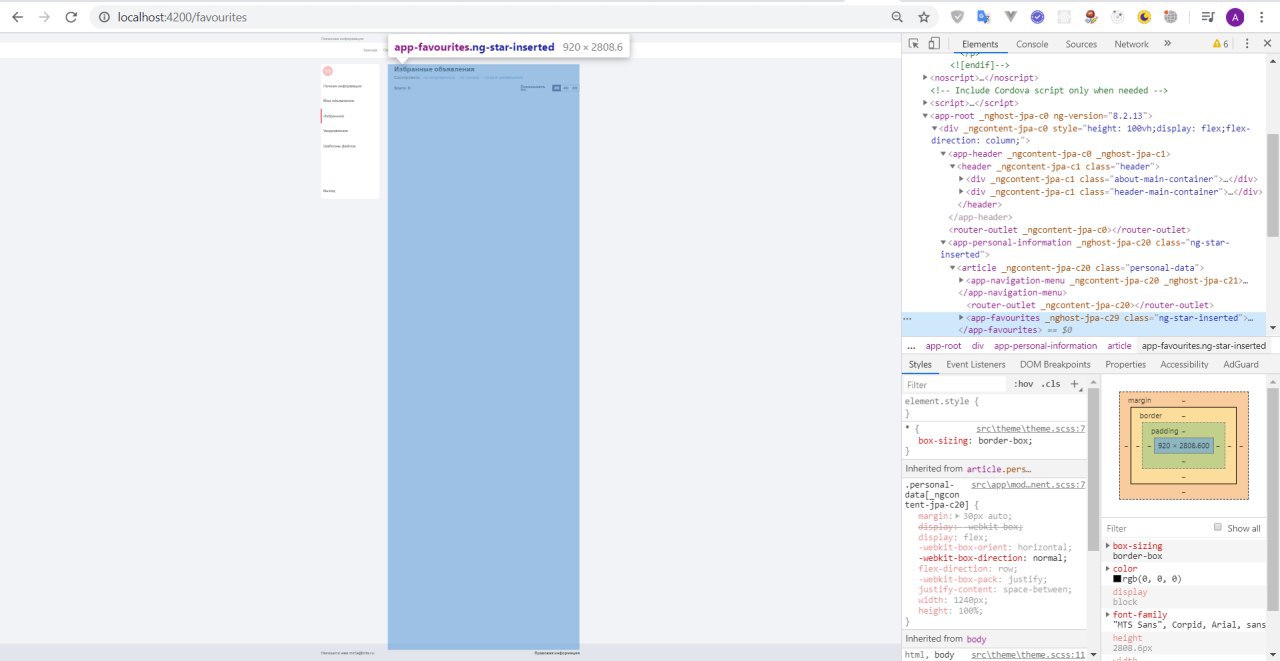
Task: Click the warning count badge showing 6
Action: pos(1220,44)
